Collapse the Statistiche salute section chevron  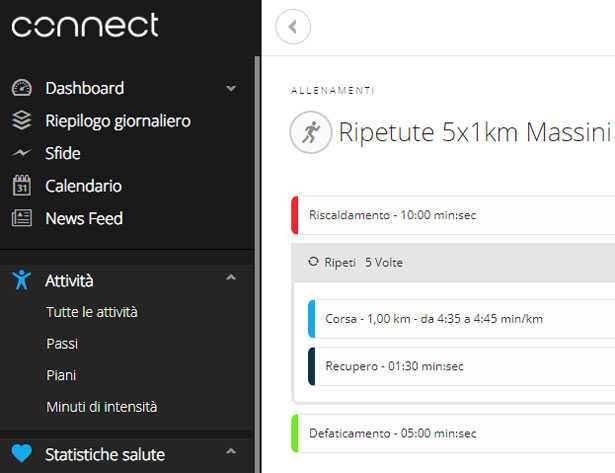pyautogui.click(x=231, y=453)
